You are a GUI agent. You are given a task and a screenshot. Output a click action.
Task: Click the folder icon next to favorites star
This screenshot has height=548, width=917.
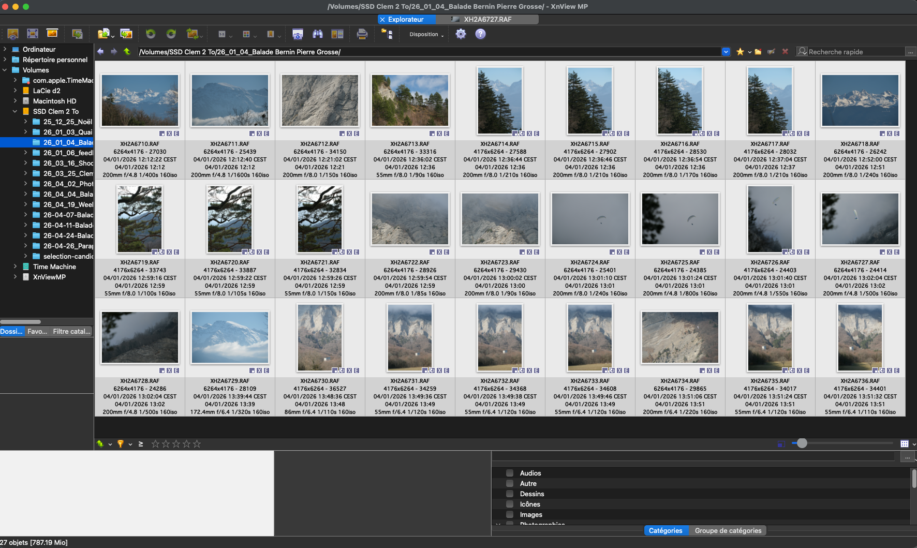click(758, 51)
